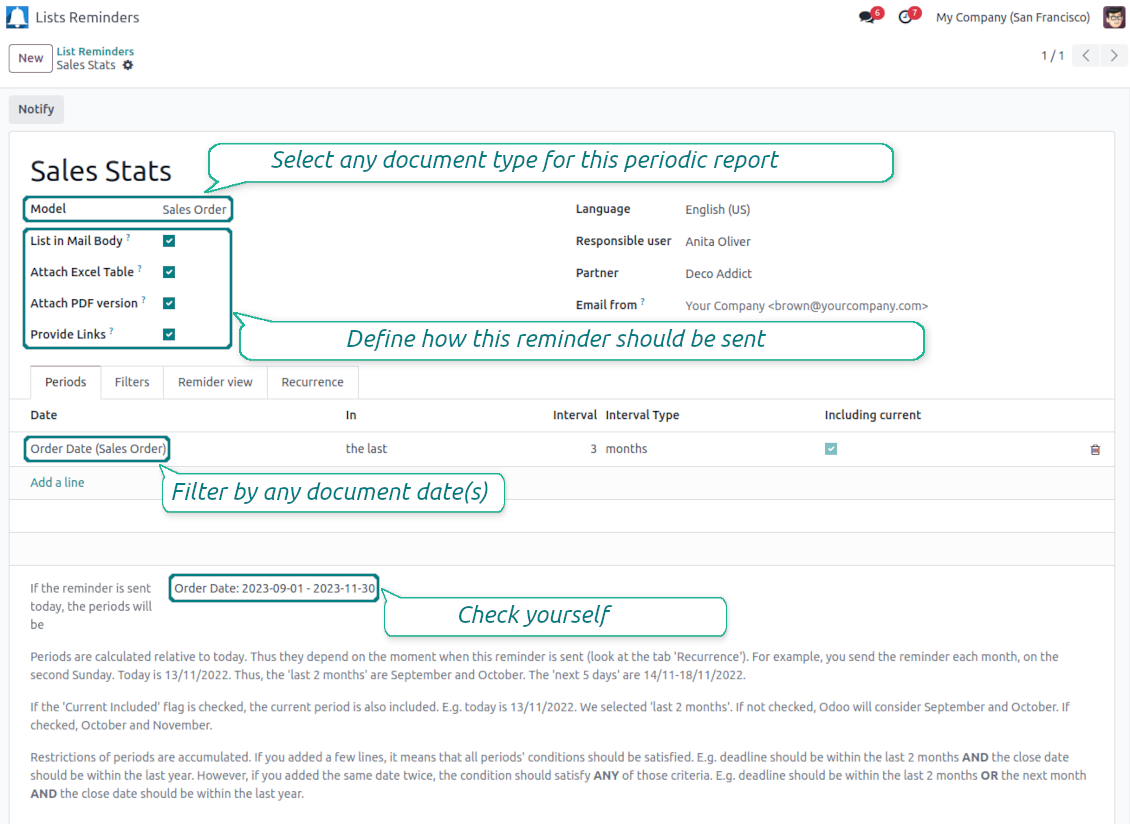
Task: Click the help mark next to List in Mail Body
Action: pyautogui.click(x=128, y=236)
